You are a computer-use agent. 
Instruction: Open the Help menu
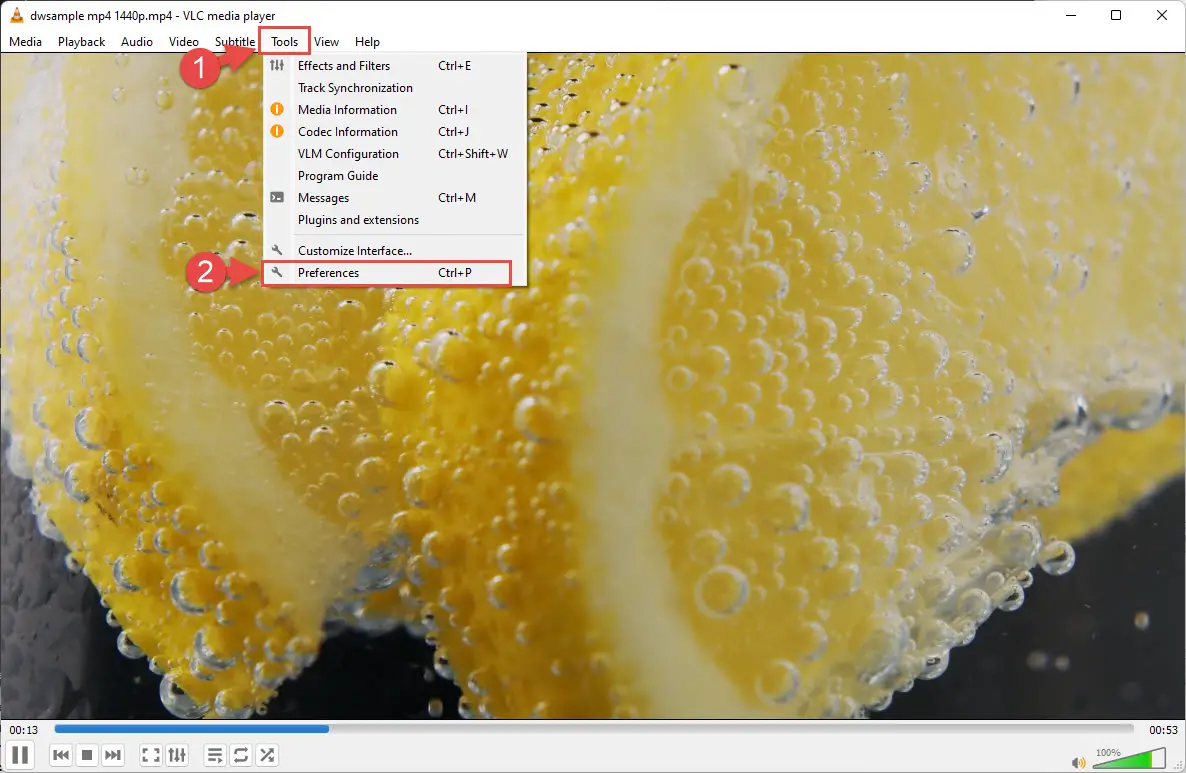(368, 42)
